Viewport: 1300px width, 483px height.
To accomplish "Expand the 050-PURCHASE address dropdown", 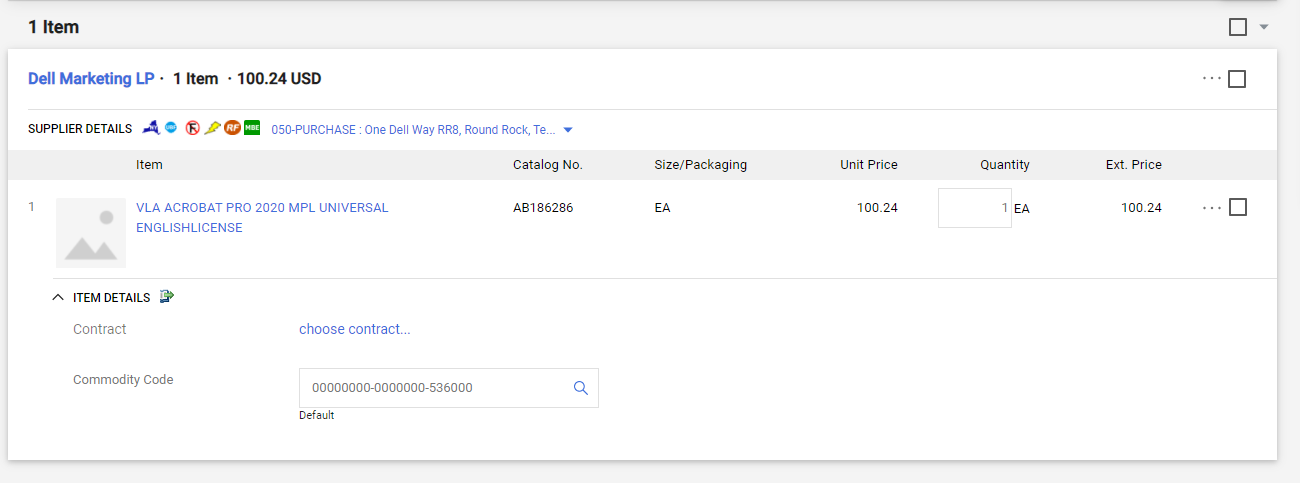I will click(568, 130).
